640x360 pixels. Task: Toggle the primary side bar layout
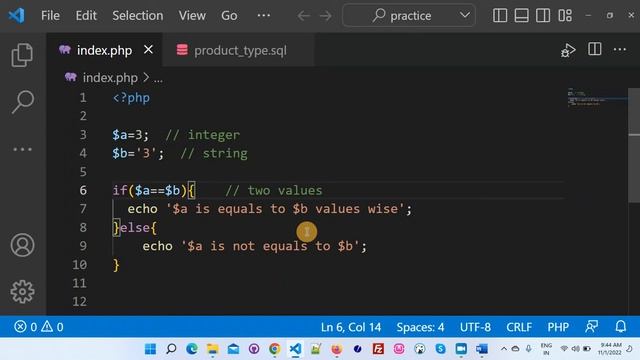pyautogui.click(x=500, y=16)
